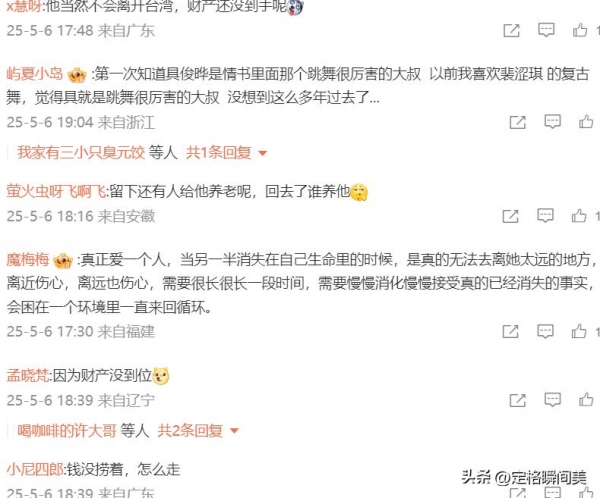Open the profile of 屿夏小岛
The image size is (600, 498).
pyautogui.click(x=35, y=73)
